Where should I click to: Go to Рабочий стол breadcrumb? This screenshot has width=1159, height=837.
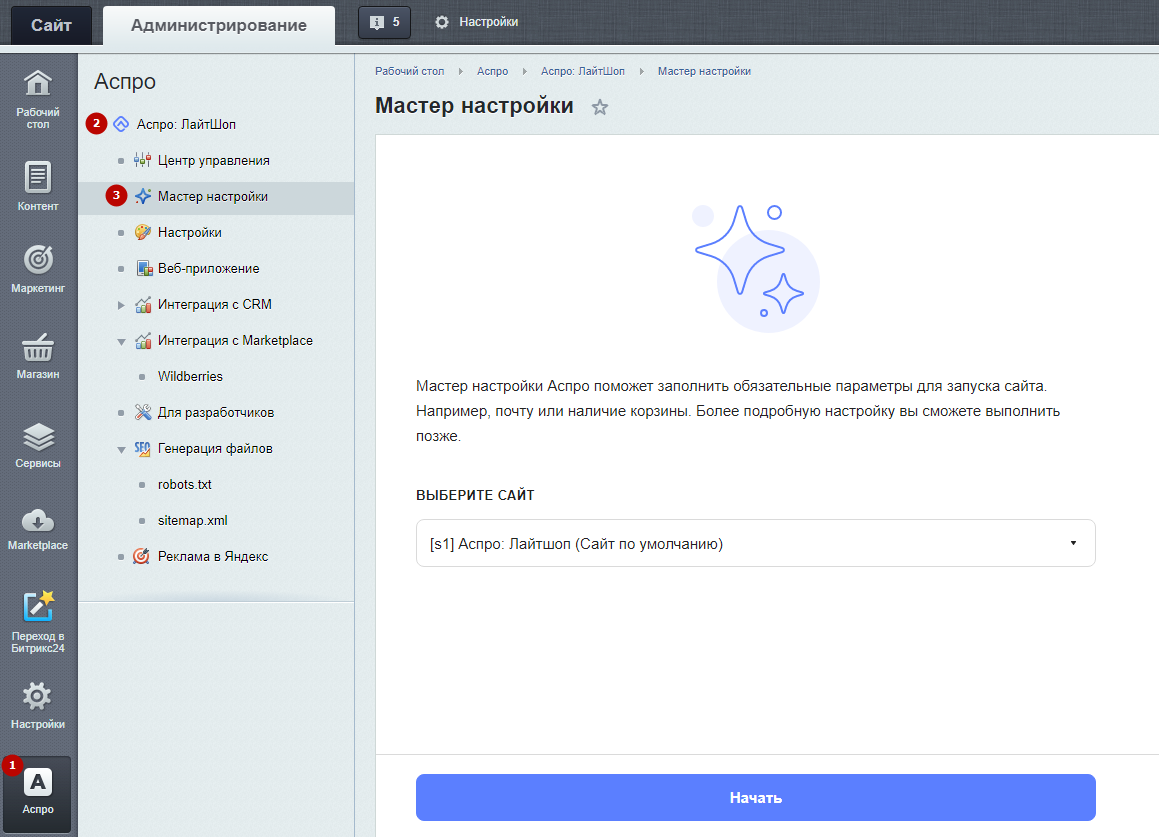click(x=409, y=71)
